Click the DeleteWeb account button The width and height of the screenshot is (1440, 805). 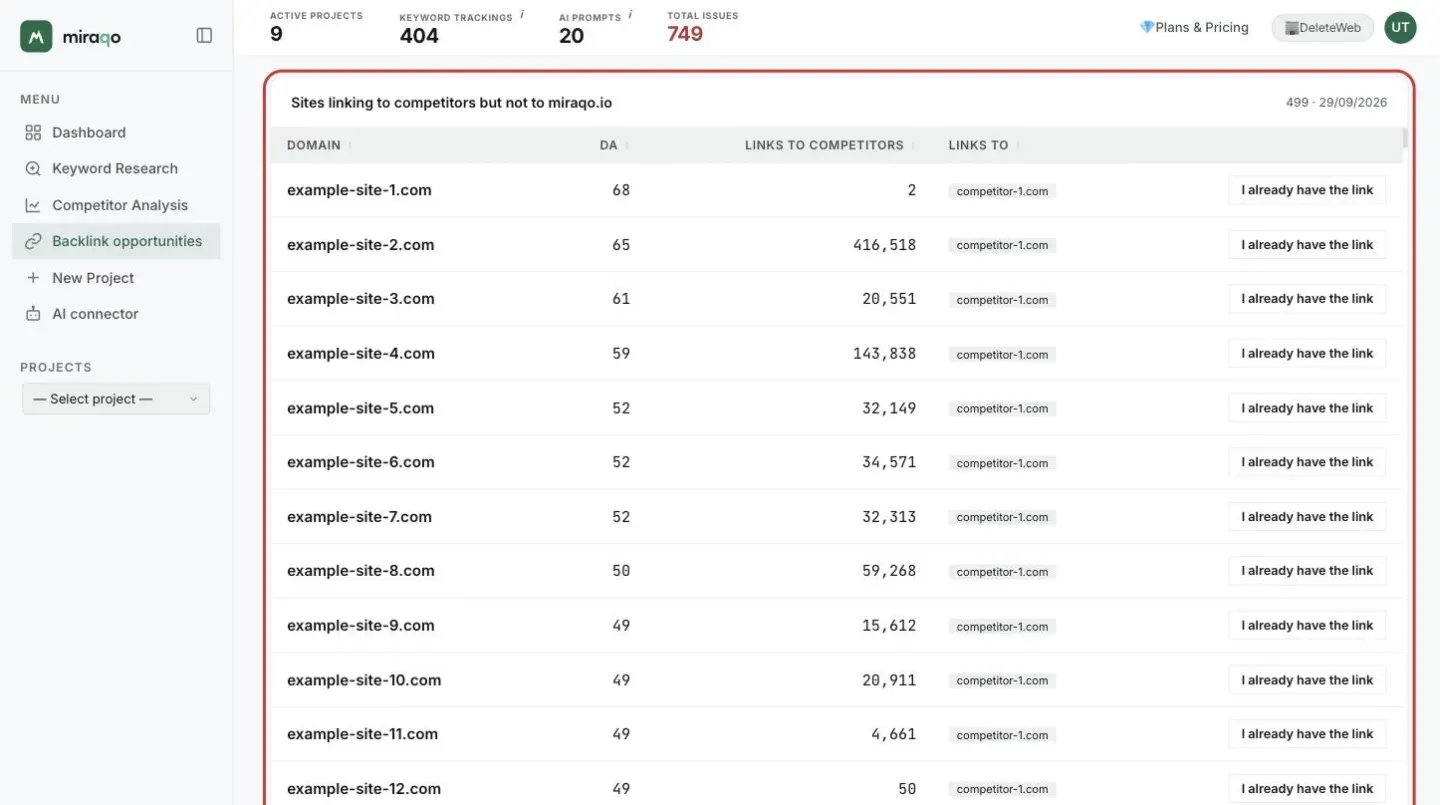(1322, 28)
